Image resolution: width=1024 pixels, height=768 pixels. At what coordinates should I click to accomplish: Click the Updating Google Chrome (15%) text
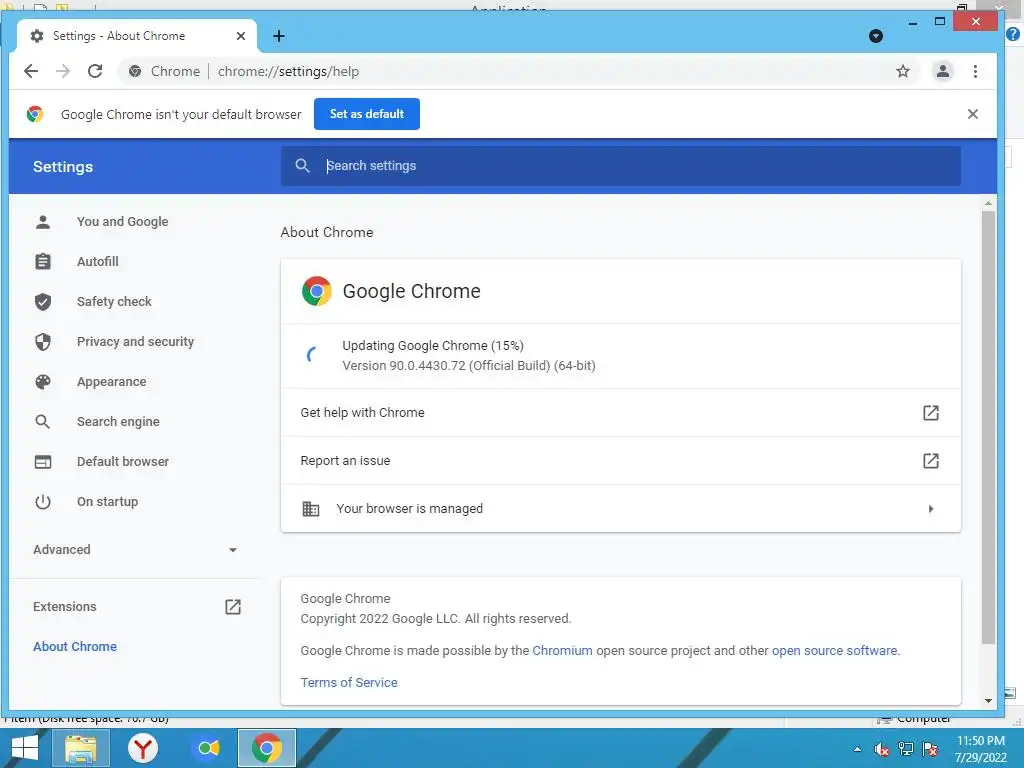pyautogui.click(x=433, y=345)
